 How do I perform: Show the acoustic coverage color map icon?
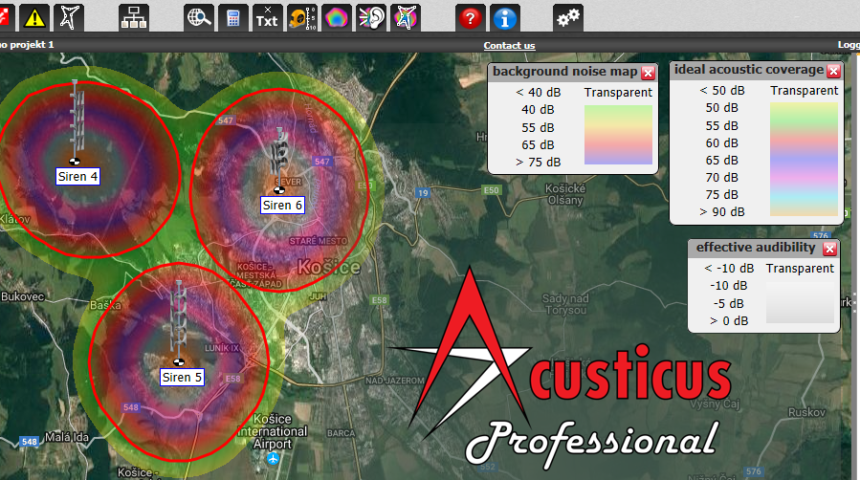pos(337,18)
